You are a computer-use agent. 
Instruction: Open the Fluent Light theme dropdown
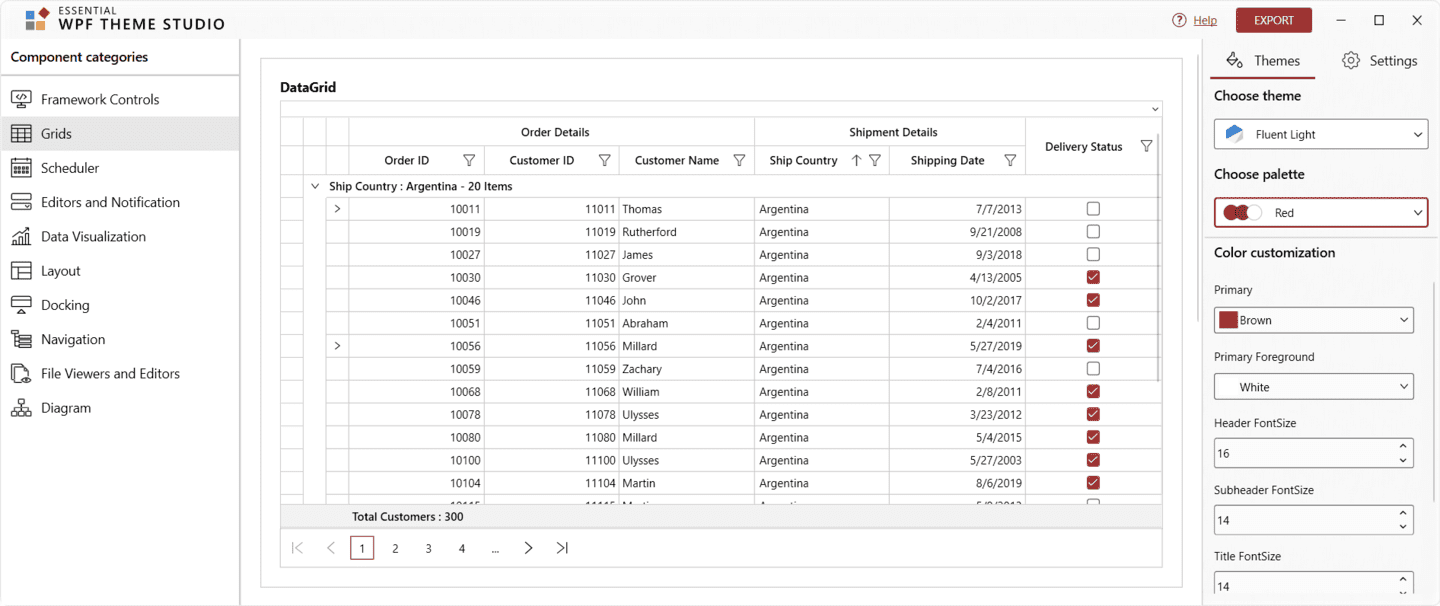(x=1320, y=134)
